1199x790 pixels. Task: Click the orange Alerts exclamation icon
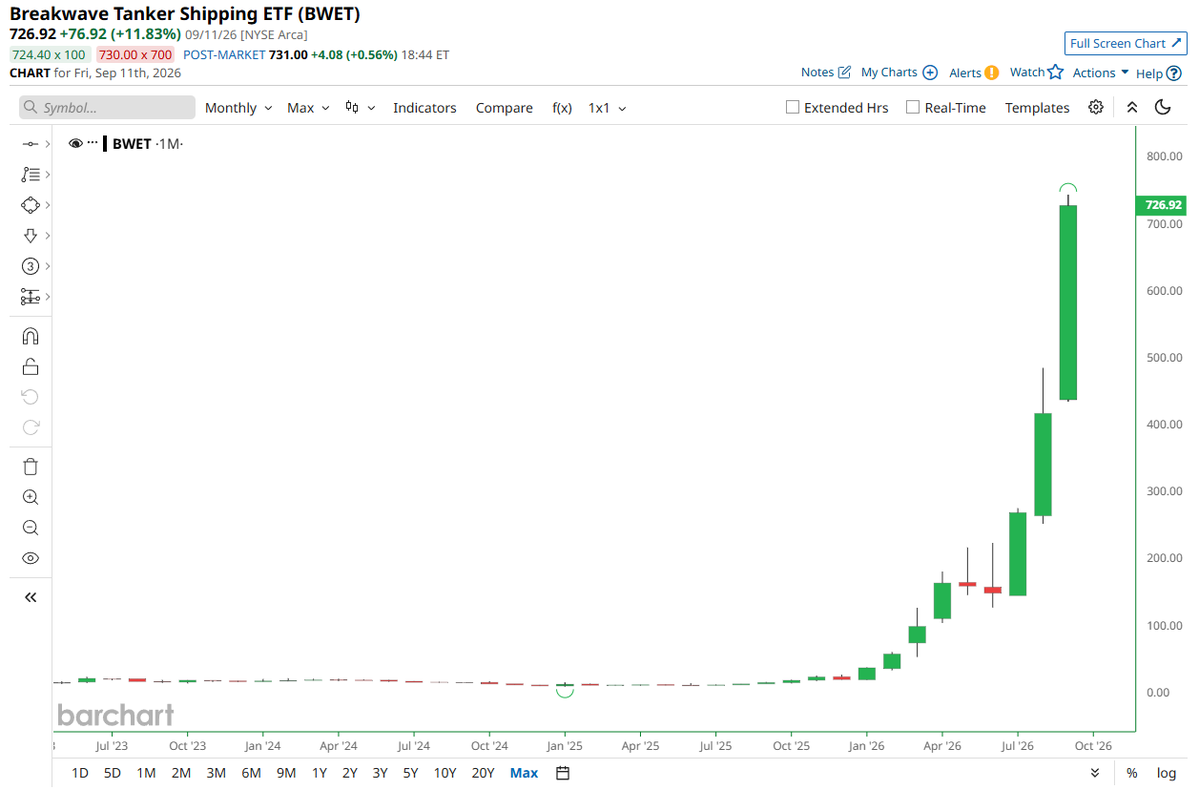click(x=991, y=73)
